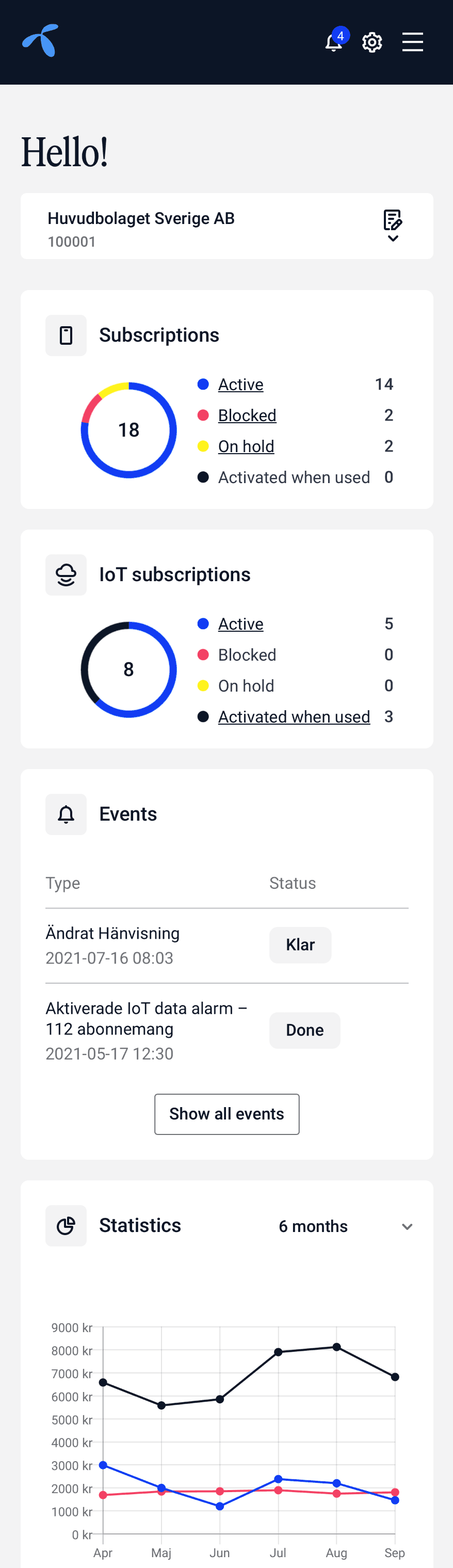Viewport: 453px width, 1568px height.
Task: Click Show all events button
Action: 226,1114
